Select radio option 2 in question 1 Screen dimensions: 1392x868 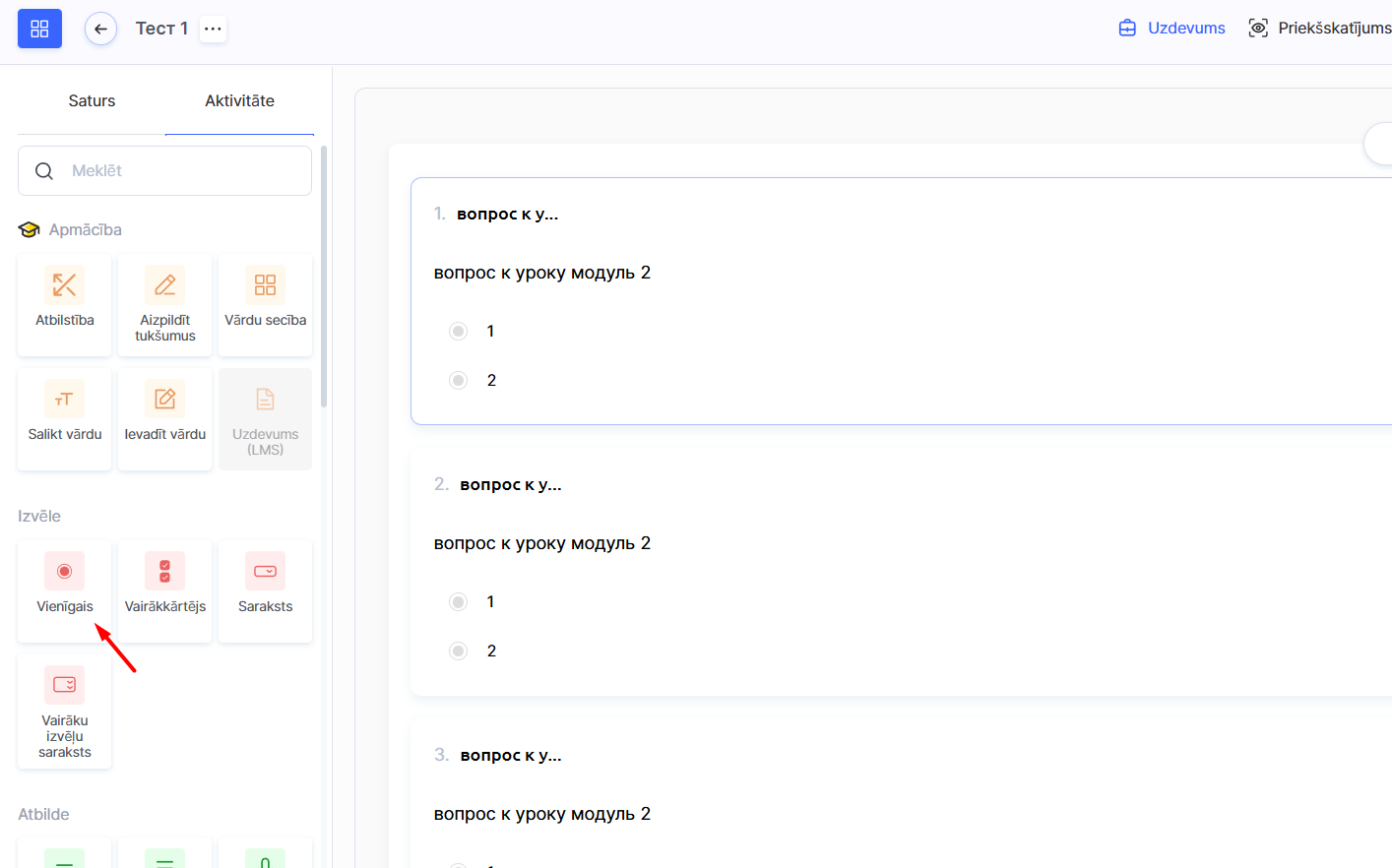point(459,380)
